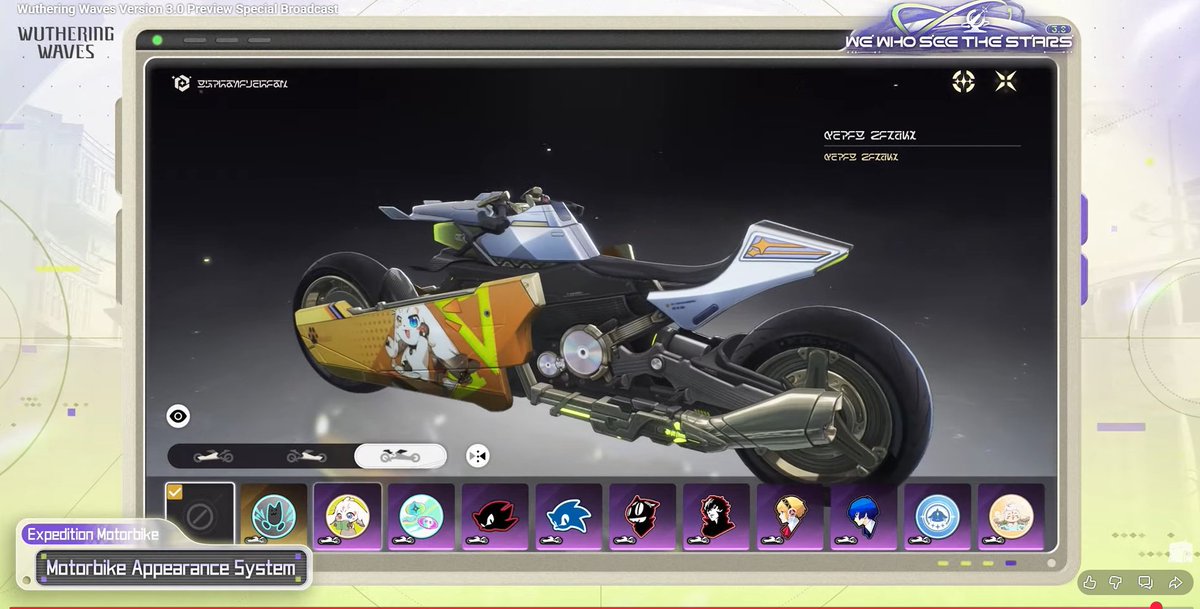Click the mirror symmetry icon beside bike tabs
The width and height of the screenshot is (1200, 609).
pos(478,456)
